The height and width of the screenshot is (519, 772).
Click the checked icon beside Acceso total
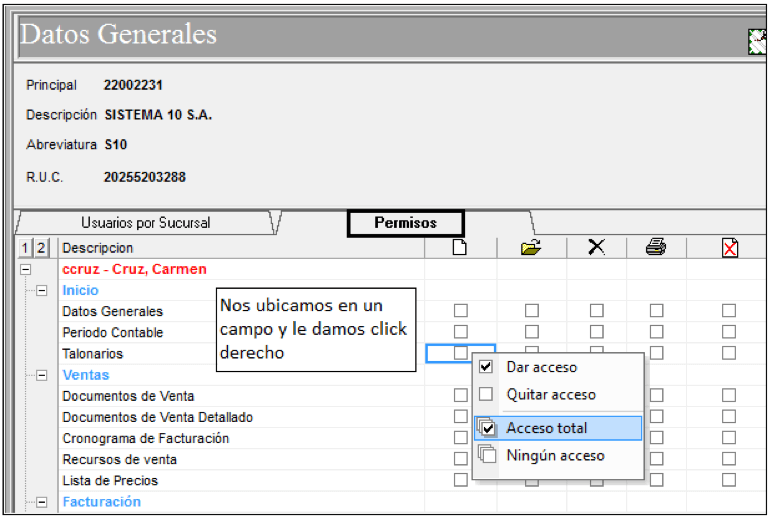pos(487,427)
